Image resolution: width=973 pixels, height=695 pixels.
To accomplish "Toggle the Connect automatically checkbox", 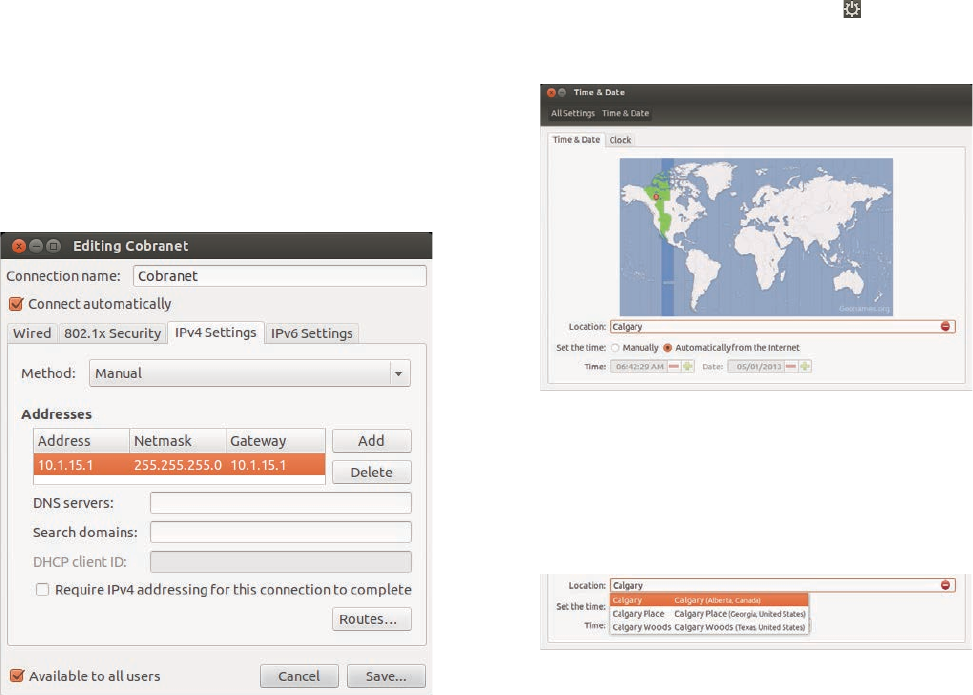I will tap(15, 304).
